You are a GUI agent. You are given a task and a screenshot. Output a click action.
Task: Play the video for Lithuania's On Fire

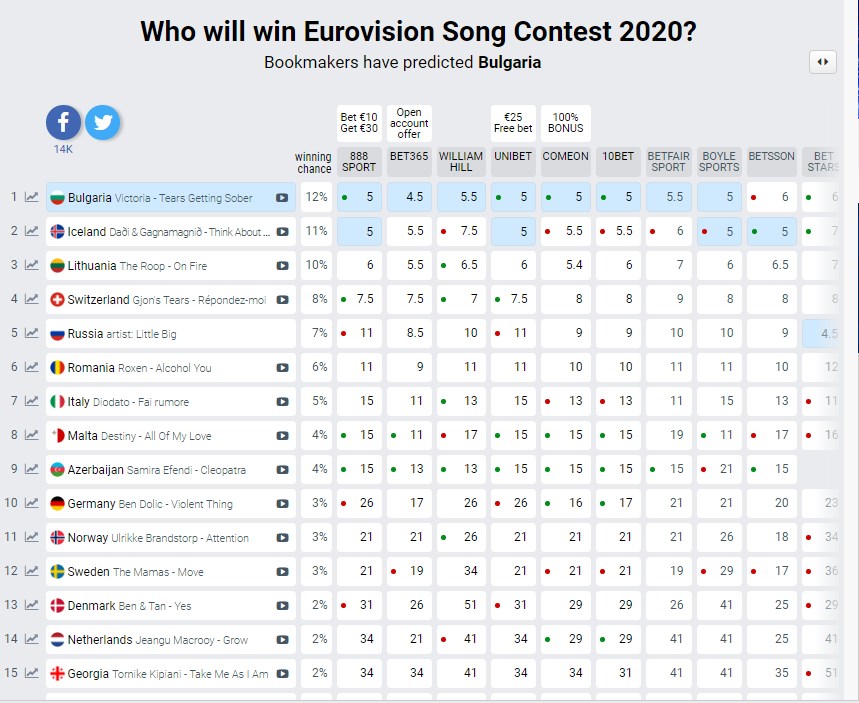tap(282, 266)
